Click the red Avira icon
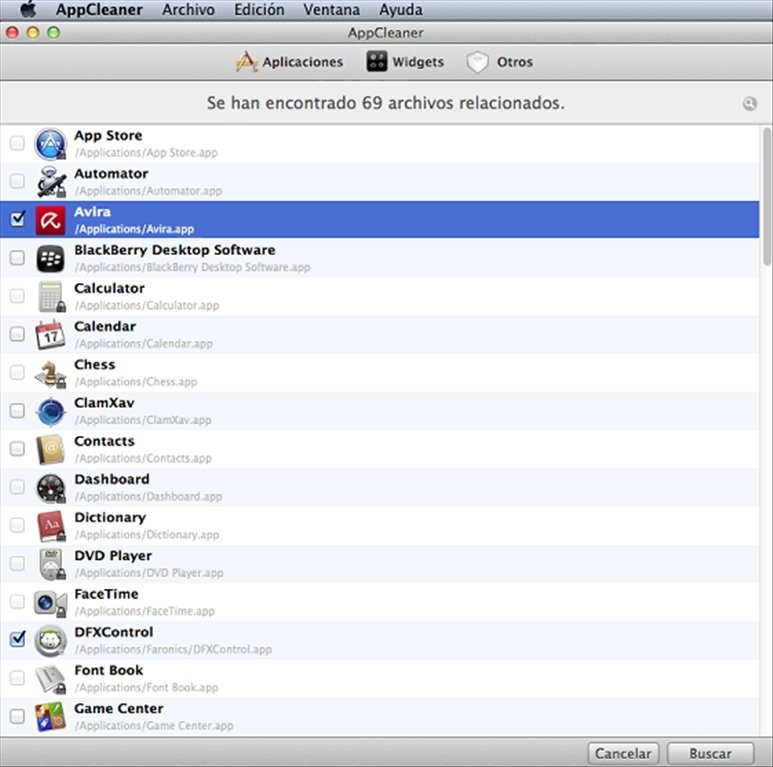The width and height of the screenshot is (773, 767). tap(50, 220)
